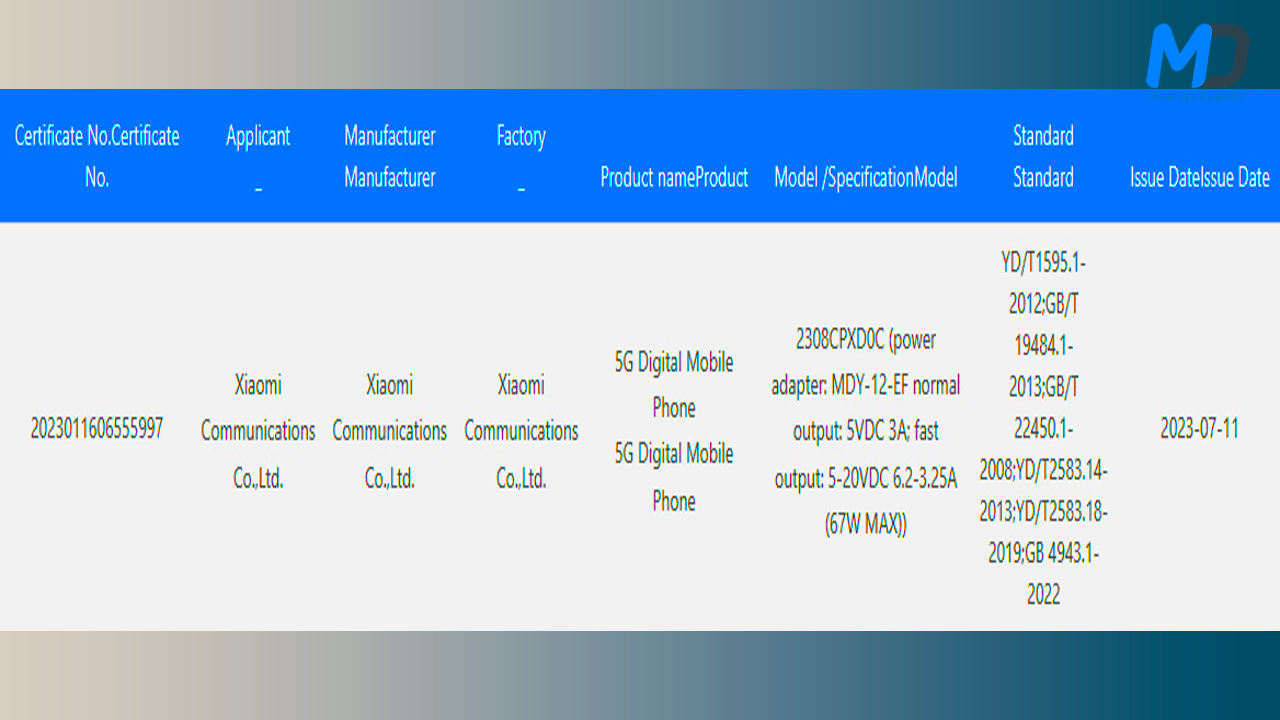Select the first 5G Digital Mobile Phone text

point(674,385)
